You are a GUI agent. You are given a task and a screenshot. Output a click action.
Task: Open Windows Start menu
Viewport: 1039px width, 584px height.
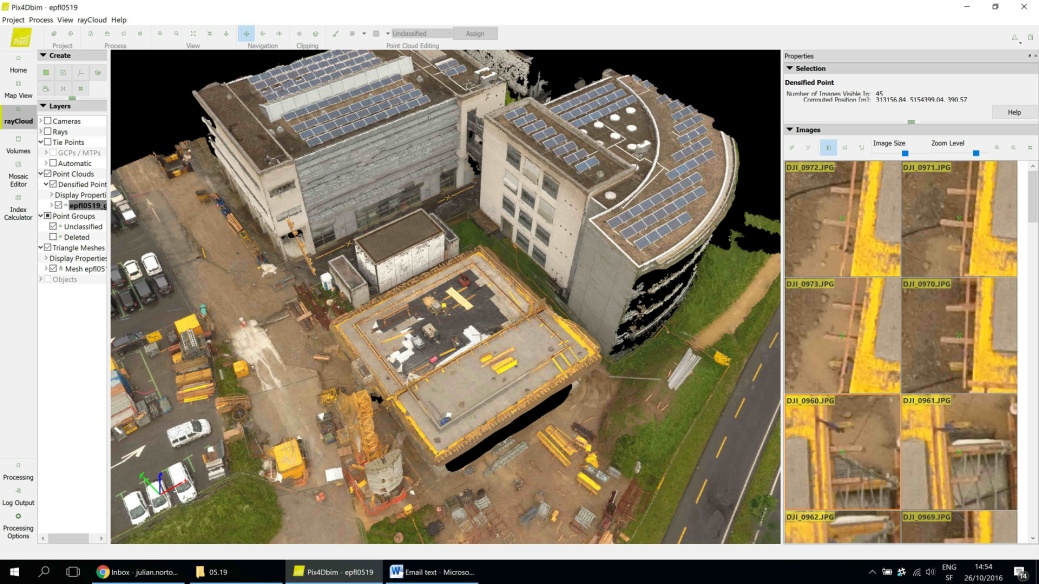coord(14,571)
